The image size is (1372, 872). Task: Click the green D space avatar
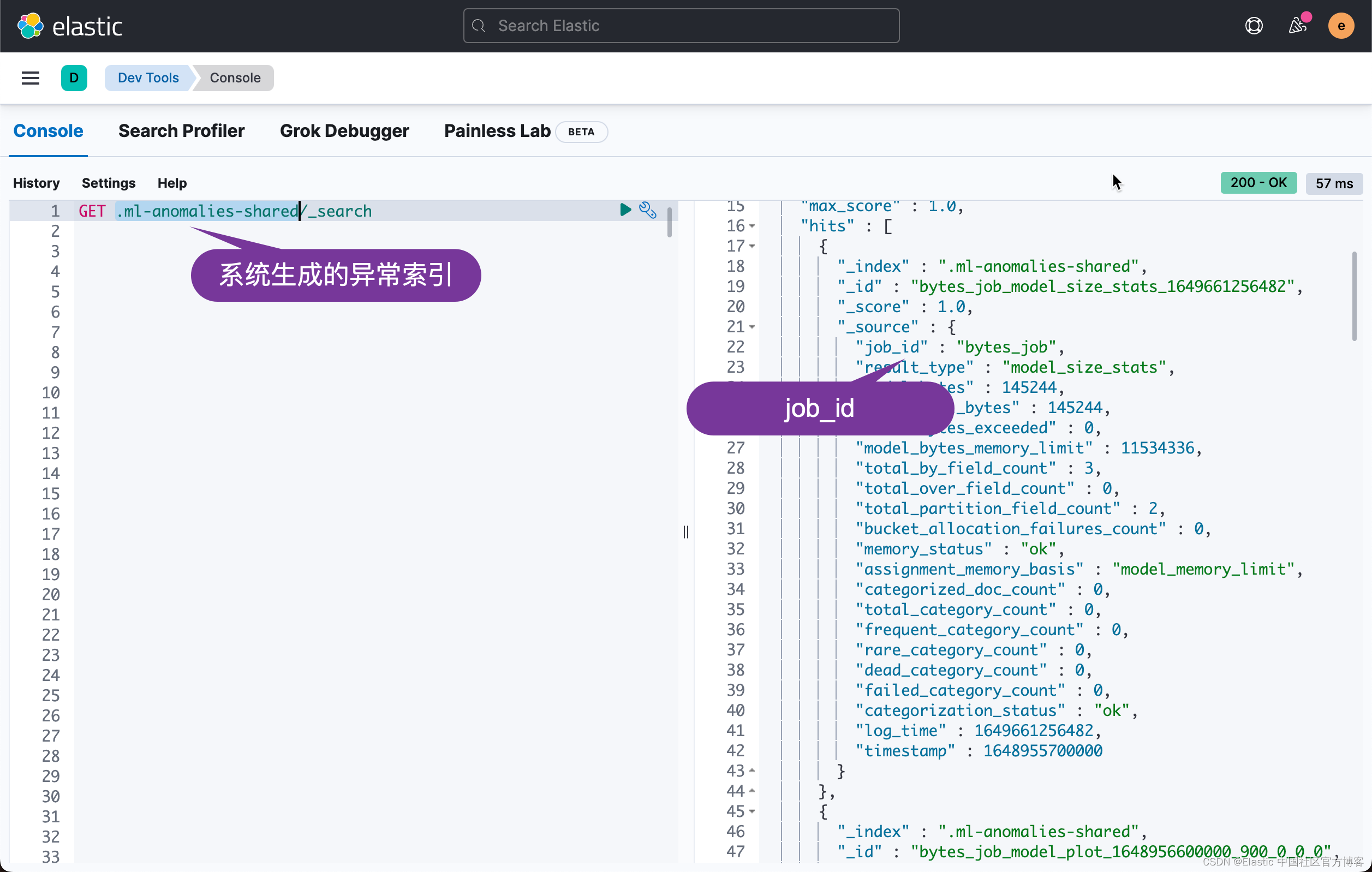(74, 78)
